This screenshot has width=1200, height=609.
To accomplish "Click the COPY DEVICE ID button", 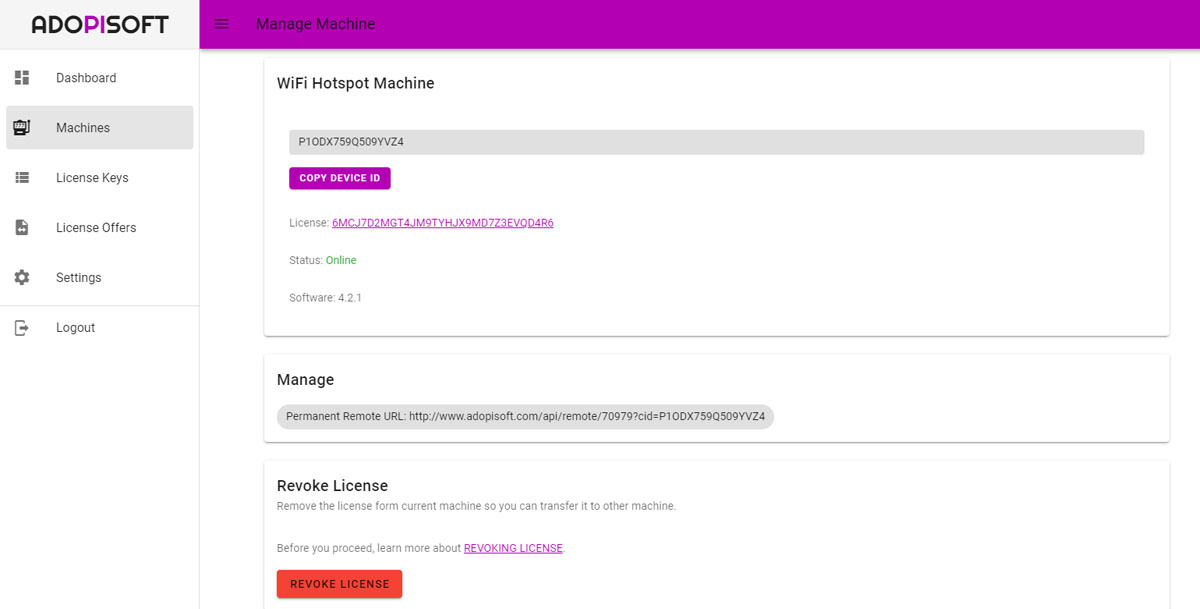I will (339, 177).
